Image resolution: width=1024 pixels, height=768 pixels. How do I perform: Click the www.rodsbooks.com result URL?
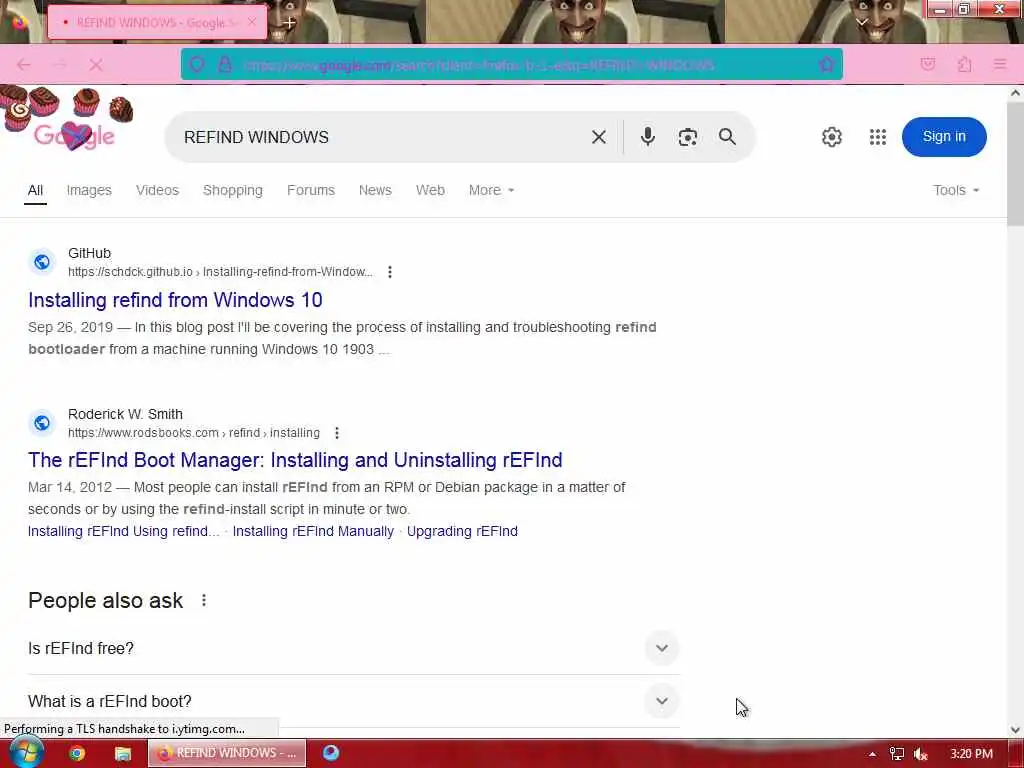click(x=194, y=433)
